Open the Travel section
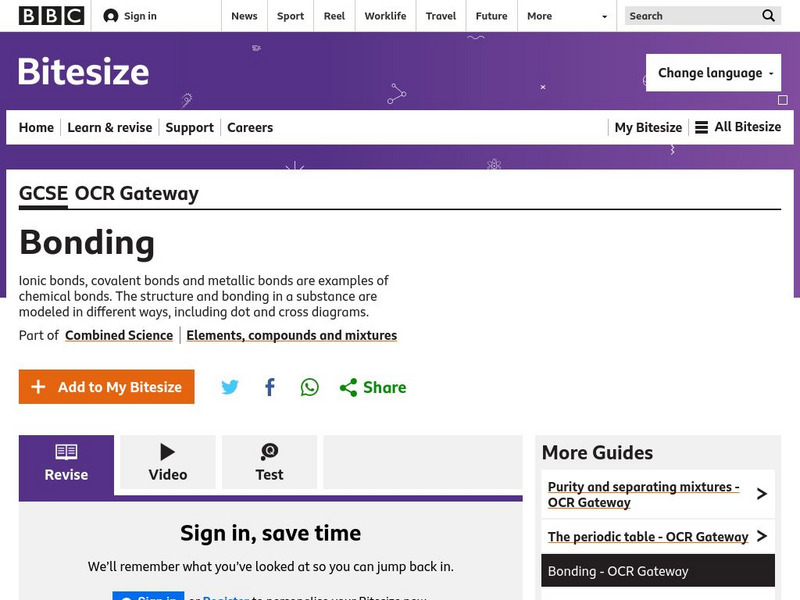This screenshot has width=800, height=600. pos(441,16)
